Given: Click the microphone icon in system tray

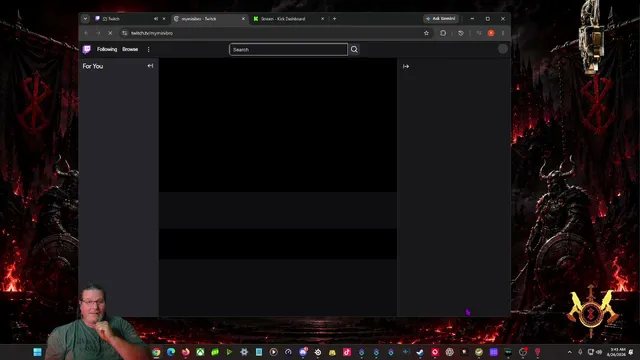Looking at the screenshot, I should [580, 352].
